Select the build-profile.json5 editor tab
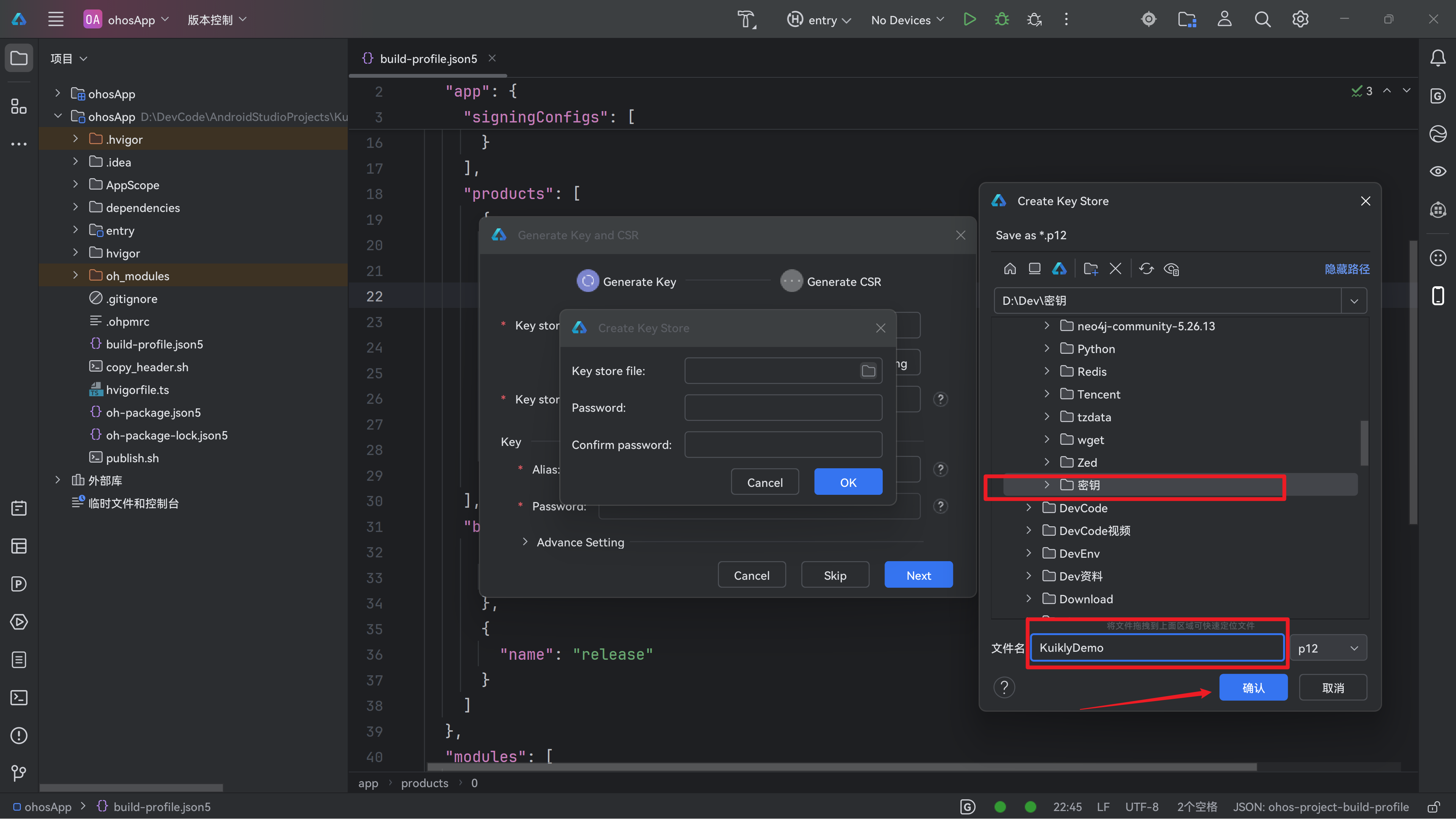The height and width of the screenshot is (819, 1456). tap(428, 59)
